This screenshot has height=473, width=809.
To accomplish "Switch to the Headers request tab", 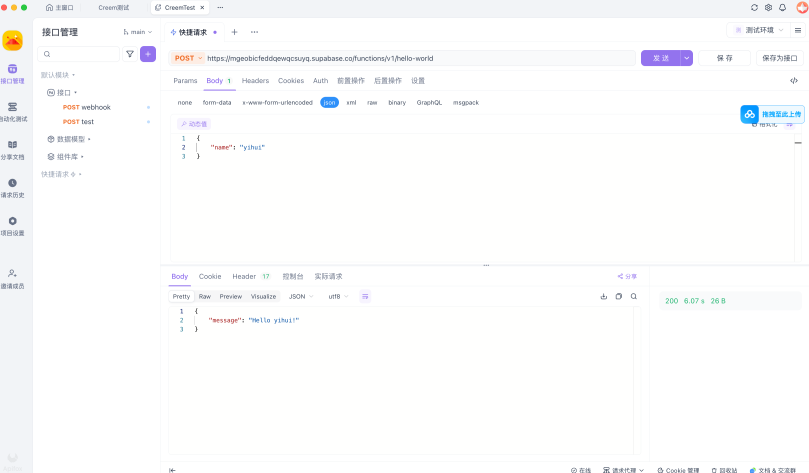I will pos(255,80).
